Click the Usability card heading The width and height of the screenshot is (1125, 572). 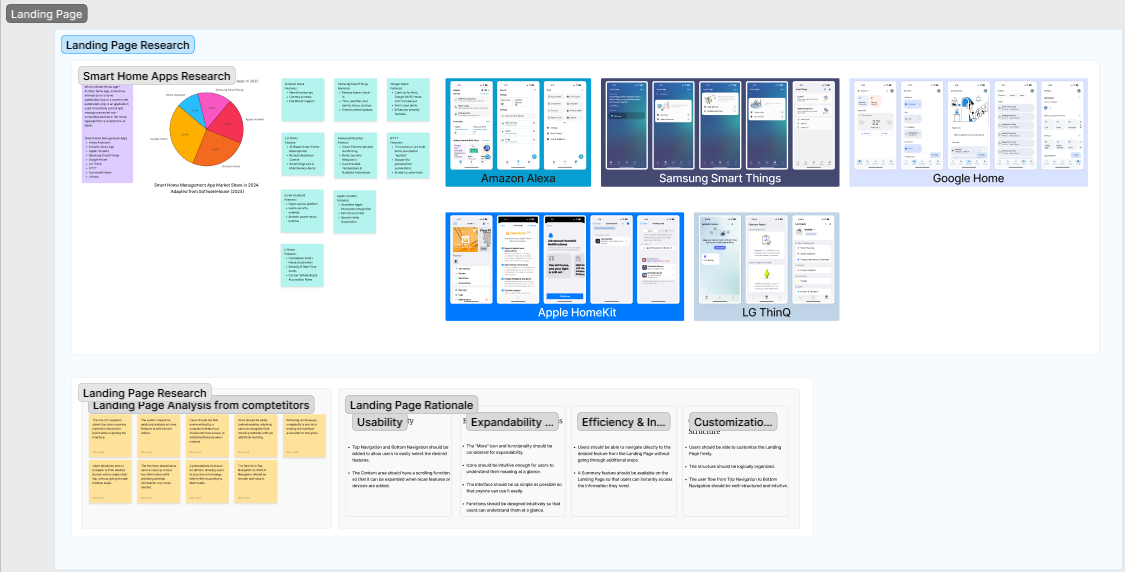pyautogui.click(x=380, y=423)
